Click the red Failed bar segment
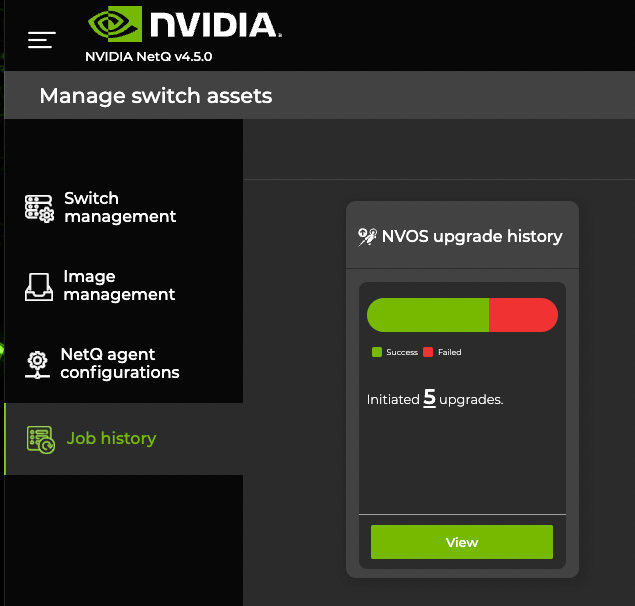The height and width of the screenshot is (606, 635). (x=523, y=314)
